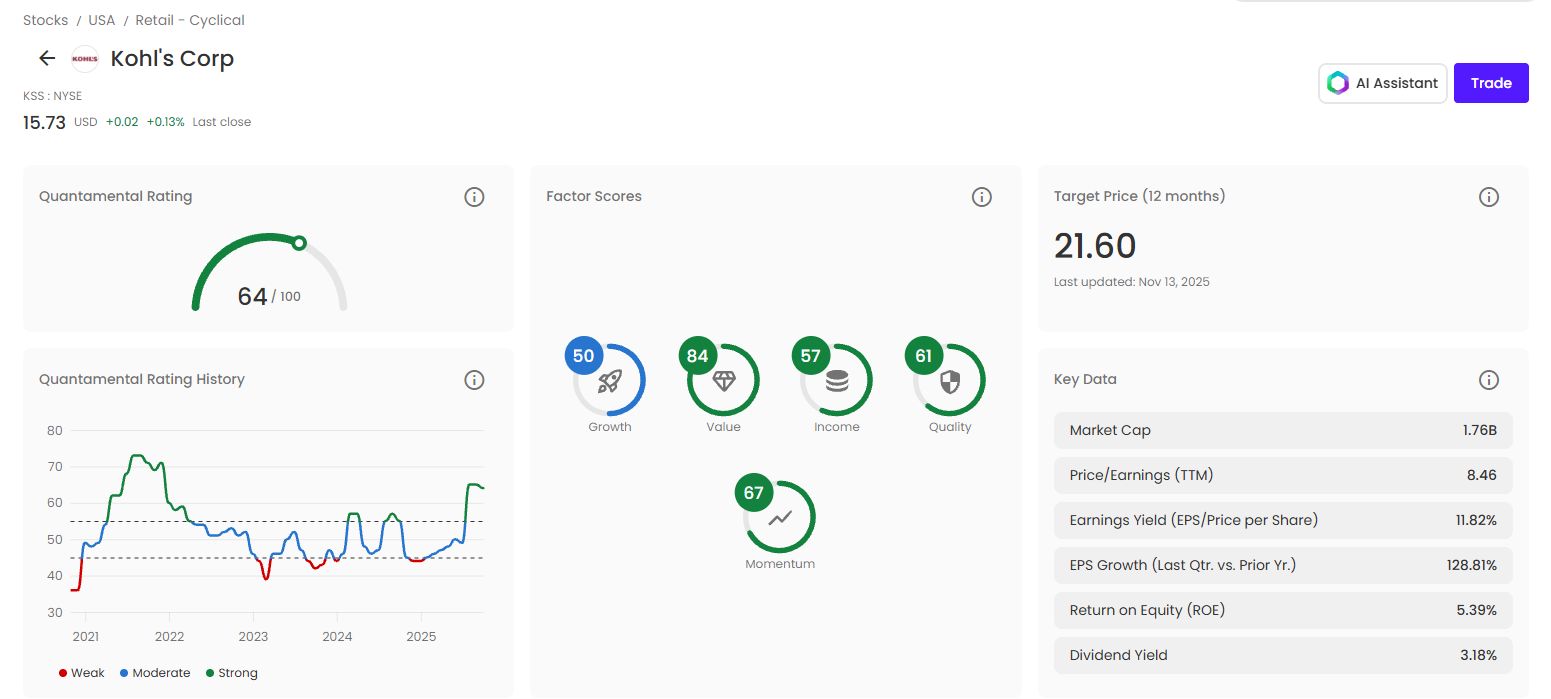
Task: Click the Income coins icon
Action: click(837, 381)
